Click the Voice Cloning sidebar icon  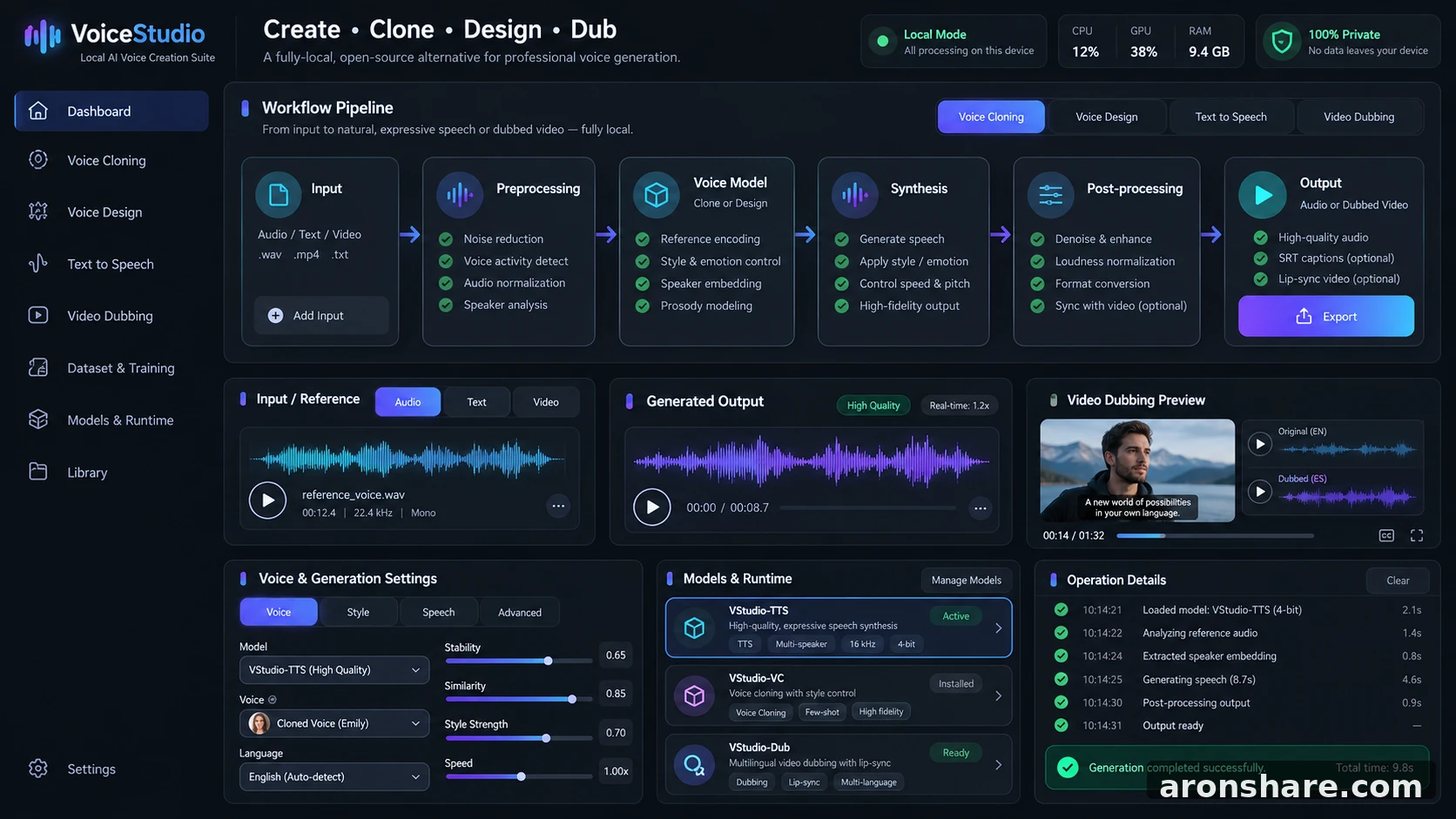click(x=38, y=160)
